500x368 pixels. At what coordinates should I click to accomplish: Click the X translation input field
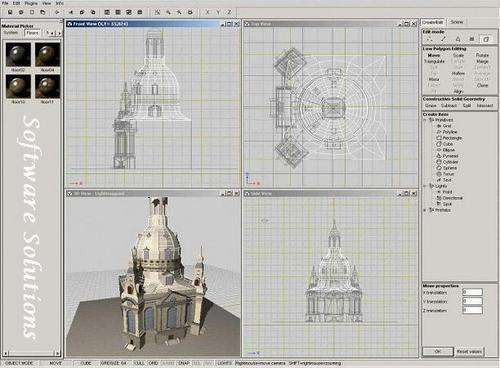tap(472, 292)
